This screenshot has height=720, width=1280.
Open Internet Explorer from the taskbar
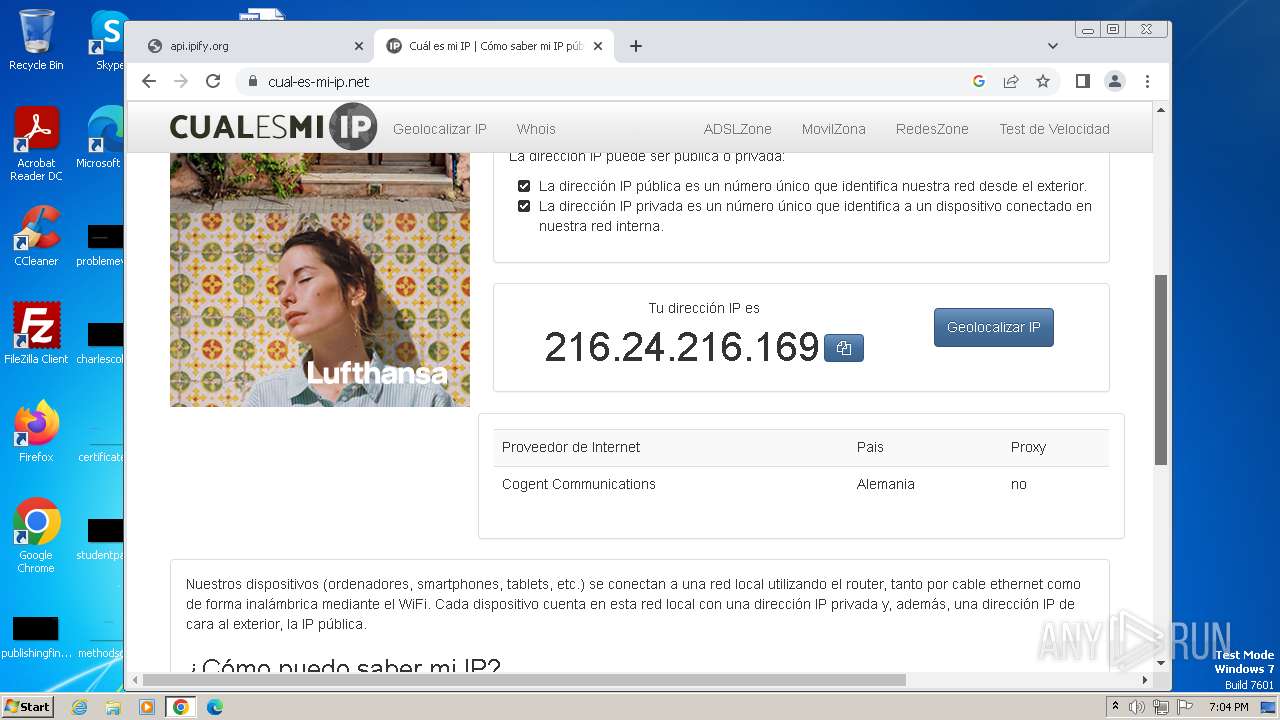point(79,707)
